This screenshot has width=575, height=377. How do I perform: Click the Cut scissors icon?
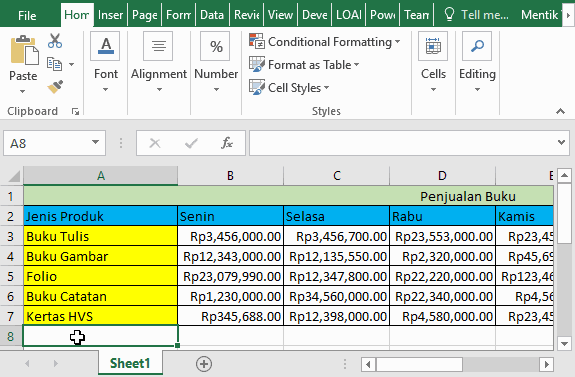[x=55, y=41]
